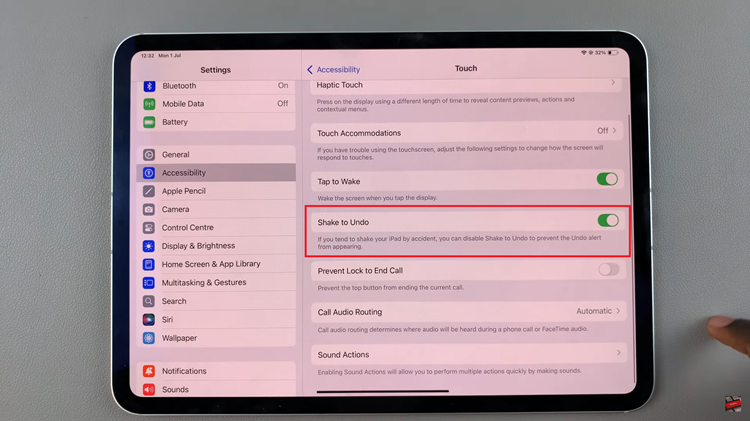Select Control Centre in sidebar
The width and height of the screenshot is (750, 421).
(216, 228)
